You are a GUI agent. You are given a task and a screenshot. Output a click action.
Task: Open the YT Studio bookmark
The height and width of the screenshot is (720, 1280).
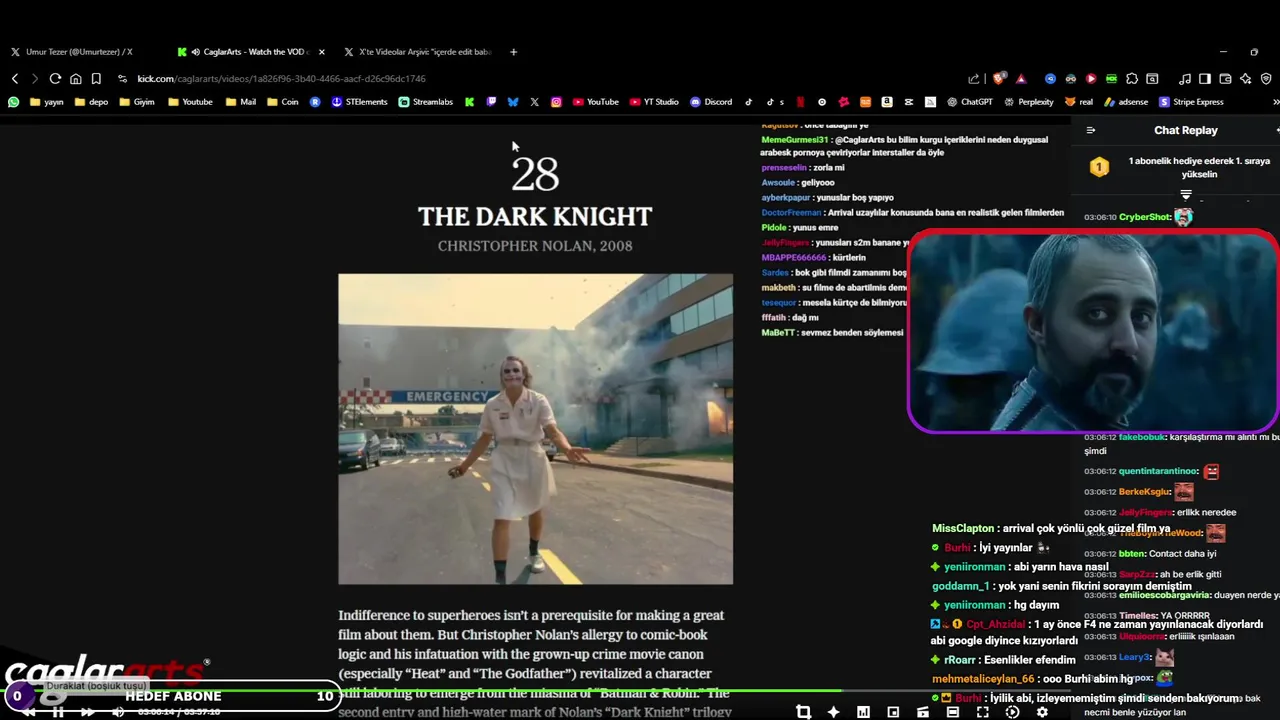point(654,102)
